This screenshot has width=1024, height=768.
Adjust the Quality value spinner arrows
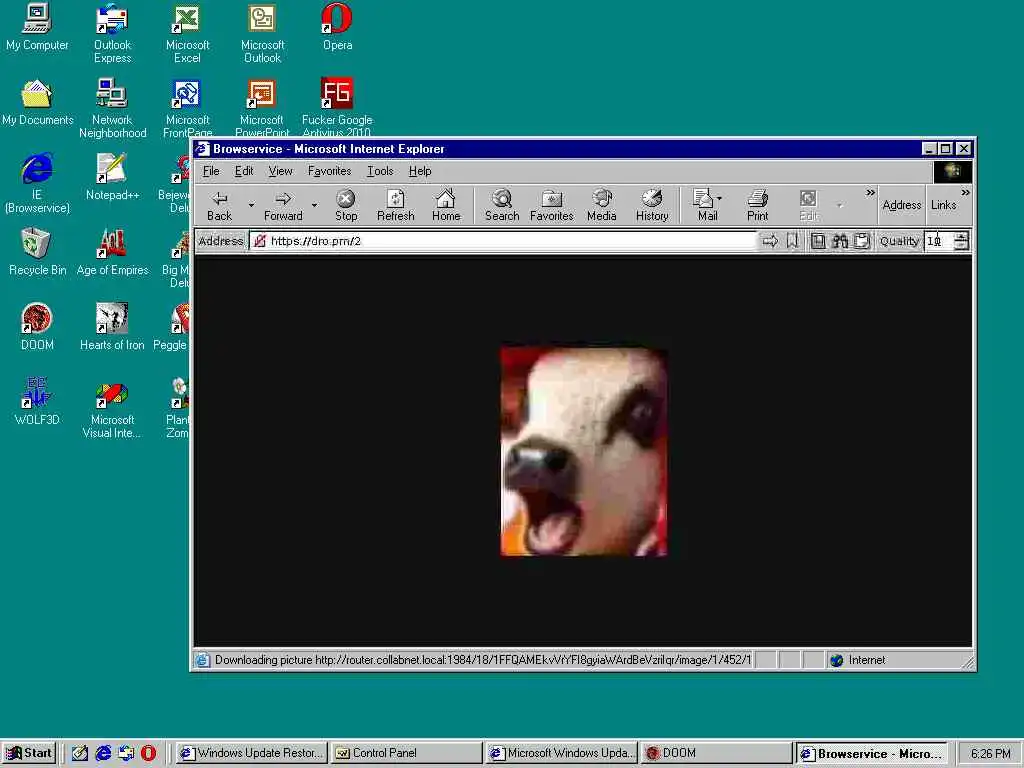[x=961, y=241]
